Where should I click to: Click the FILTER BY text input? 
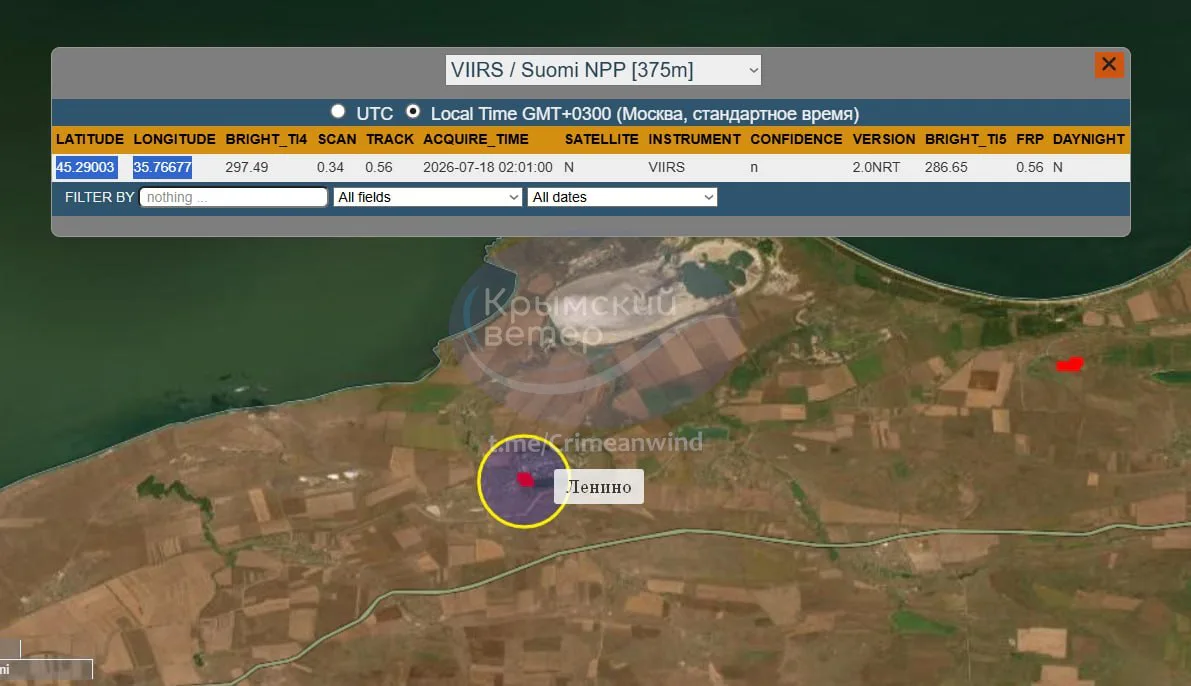(x=233, y=198)
